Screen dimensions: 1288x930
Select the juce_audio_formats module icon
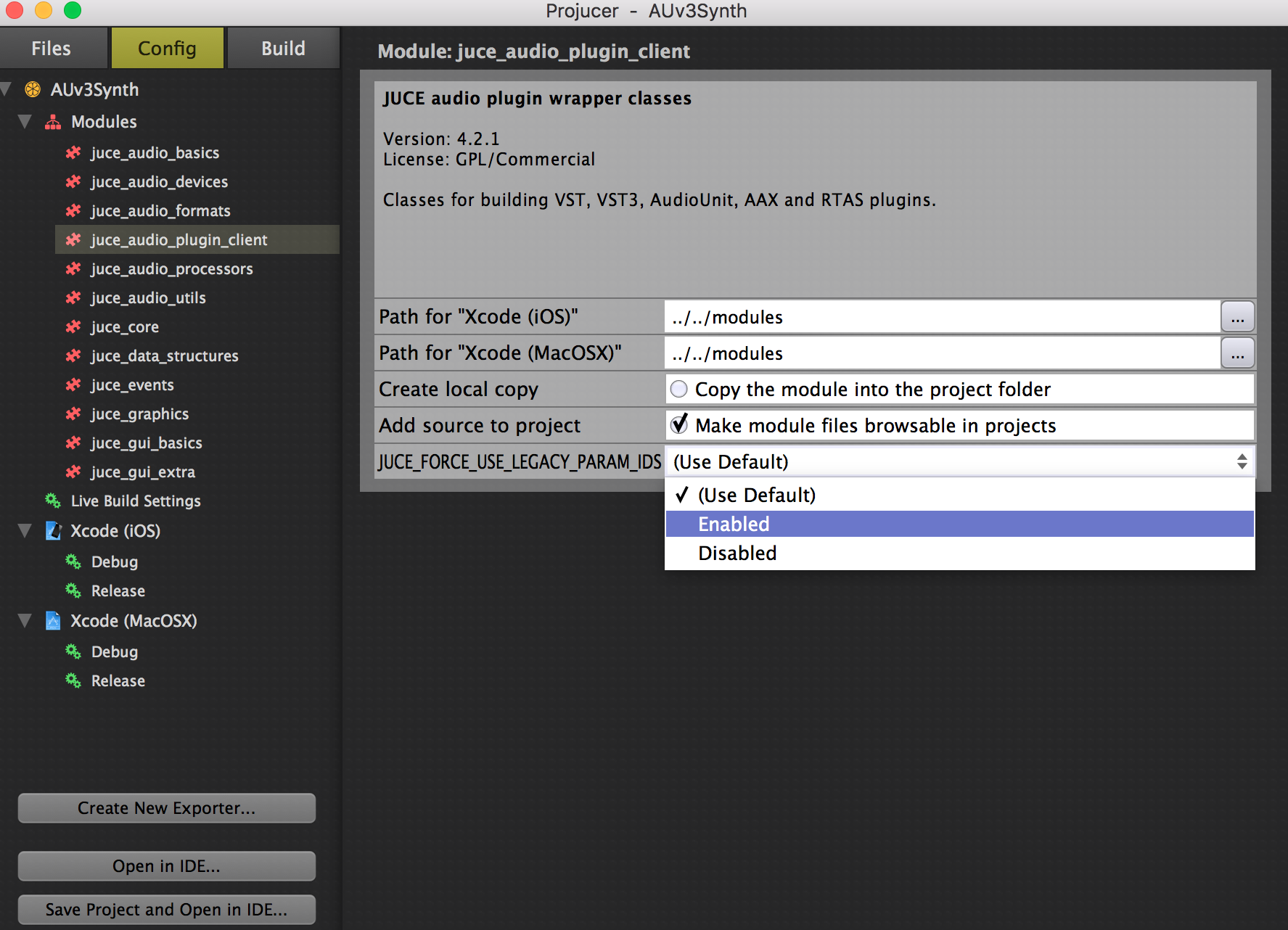73,210
